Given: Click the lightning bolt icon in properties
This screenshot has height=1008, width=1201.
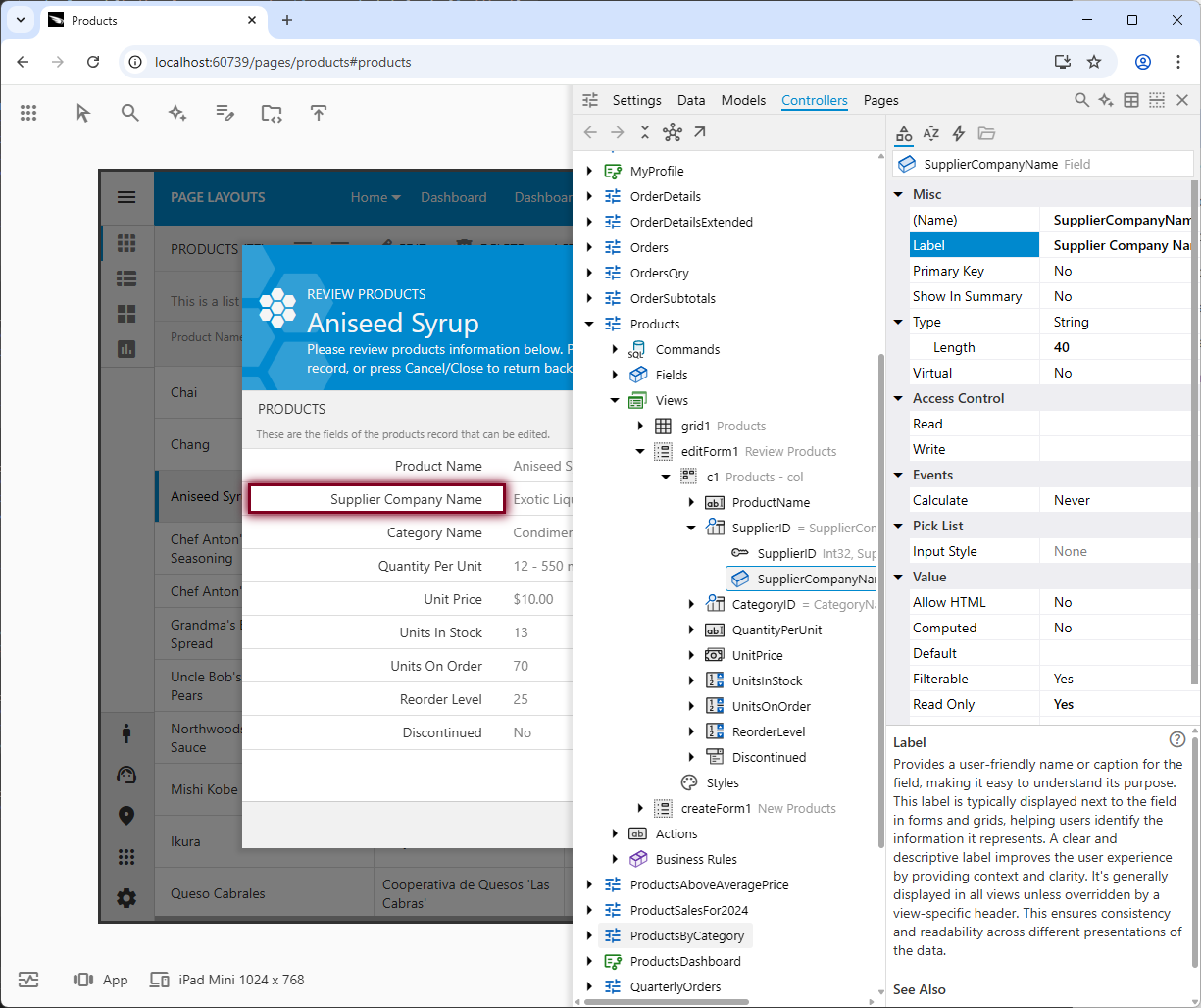Looking at the screenshot, I should pyautogui.click(x=959, y=133).
